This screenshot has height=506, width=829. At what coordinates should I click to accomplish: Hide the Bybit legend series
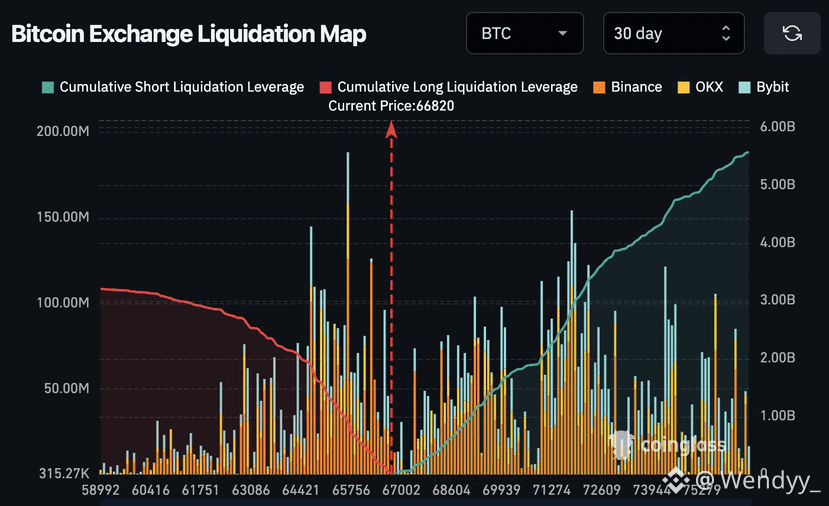tap(772, 87)
